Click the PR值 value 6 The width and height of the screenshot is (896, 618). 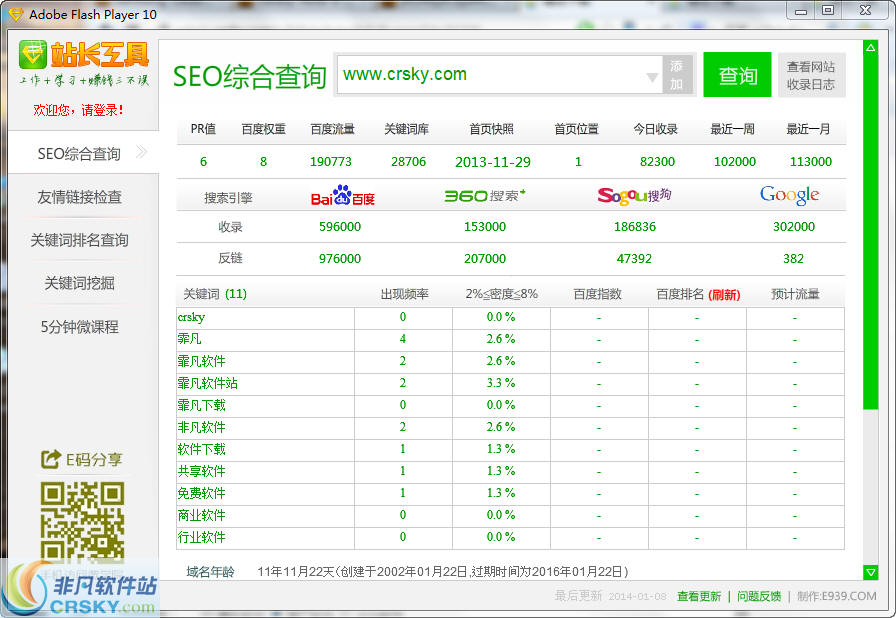(203, 162)
